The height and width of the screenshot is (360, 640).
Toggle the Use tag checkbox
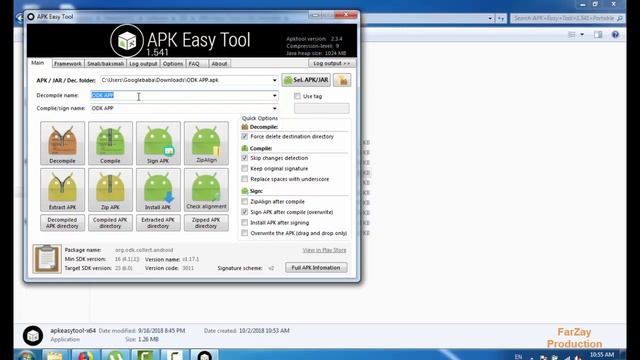(297, 96)
